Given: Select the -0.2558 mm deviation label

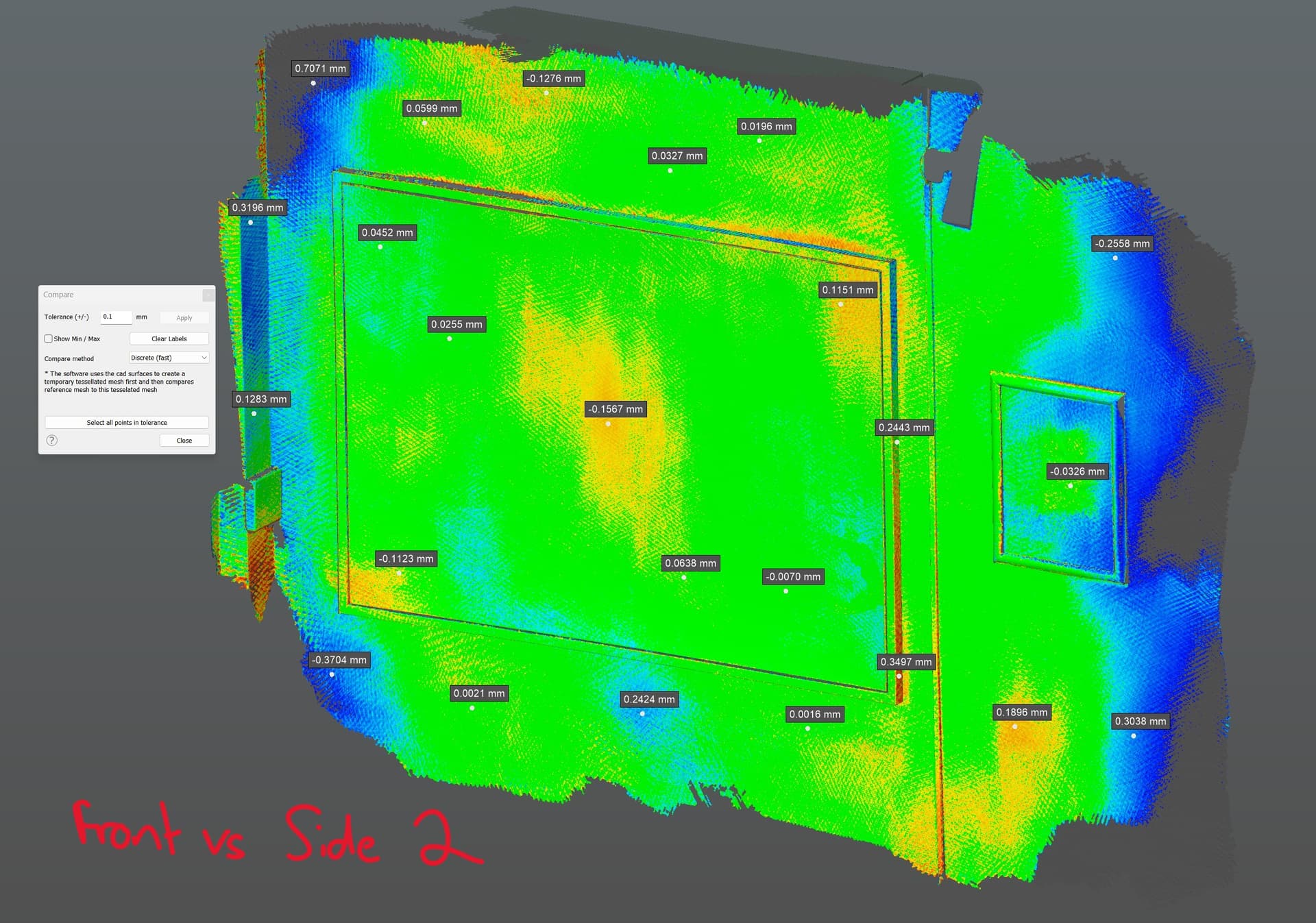Looking at the screenshot, I should (x=1122, y=243).
